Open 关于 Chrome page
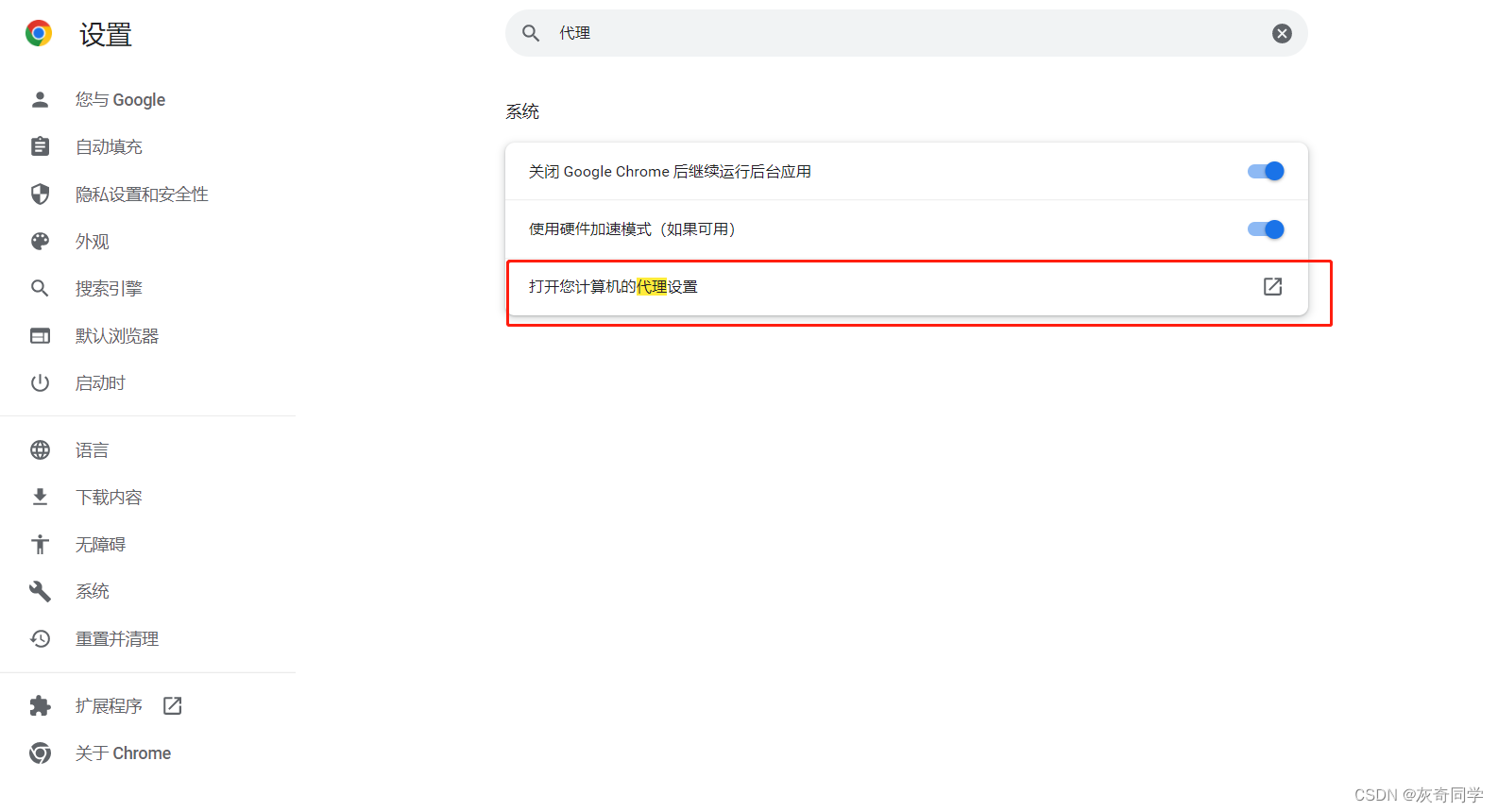Screen dimensions: 1498x812 tap(123, 753)
